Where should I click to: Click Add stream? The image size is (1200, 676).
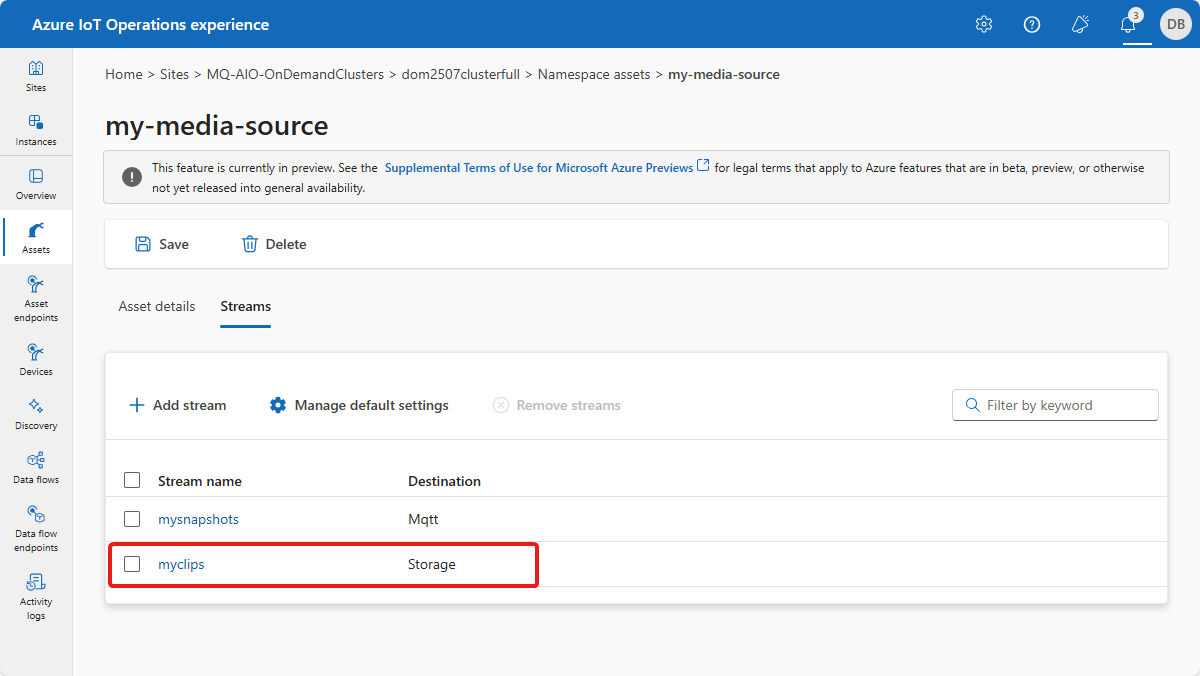coord(178,405)
